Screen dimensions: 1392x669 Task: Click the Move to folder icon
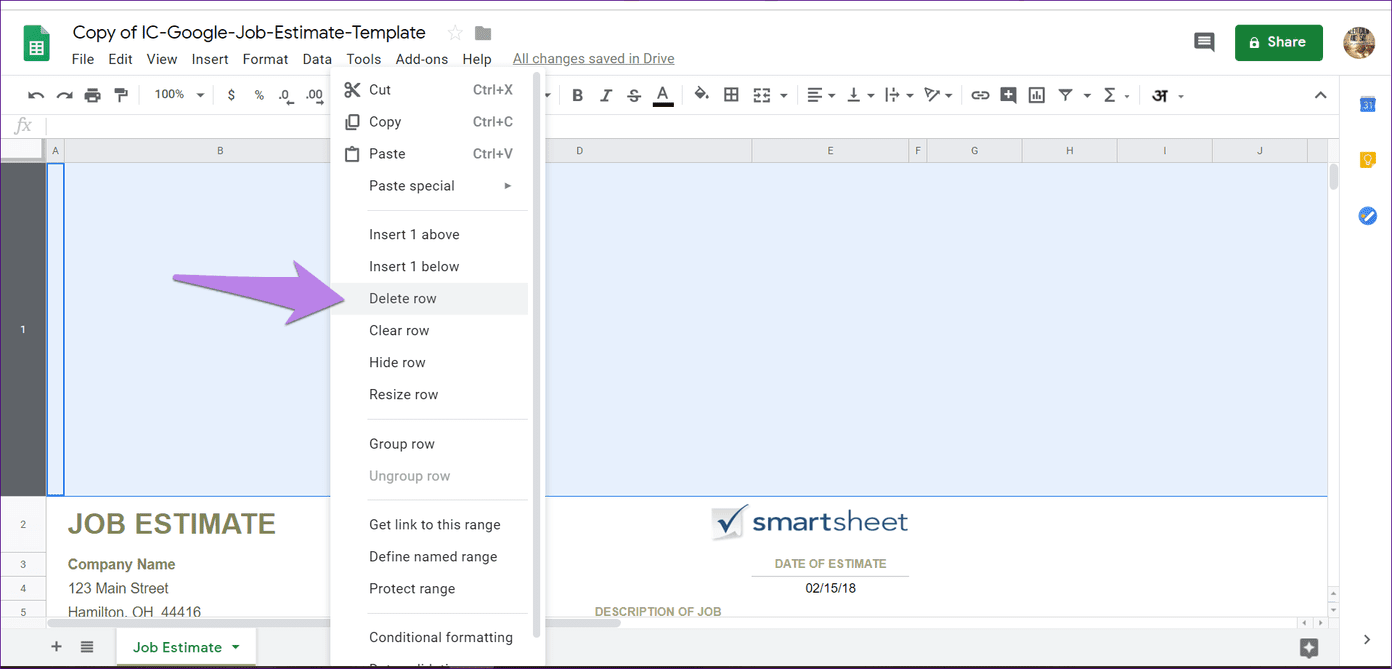(483, 32)
